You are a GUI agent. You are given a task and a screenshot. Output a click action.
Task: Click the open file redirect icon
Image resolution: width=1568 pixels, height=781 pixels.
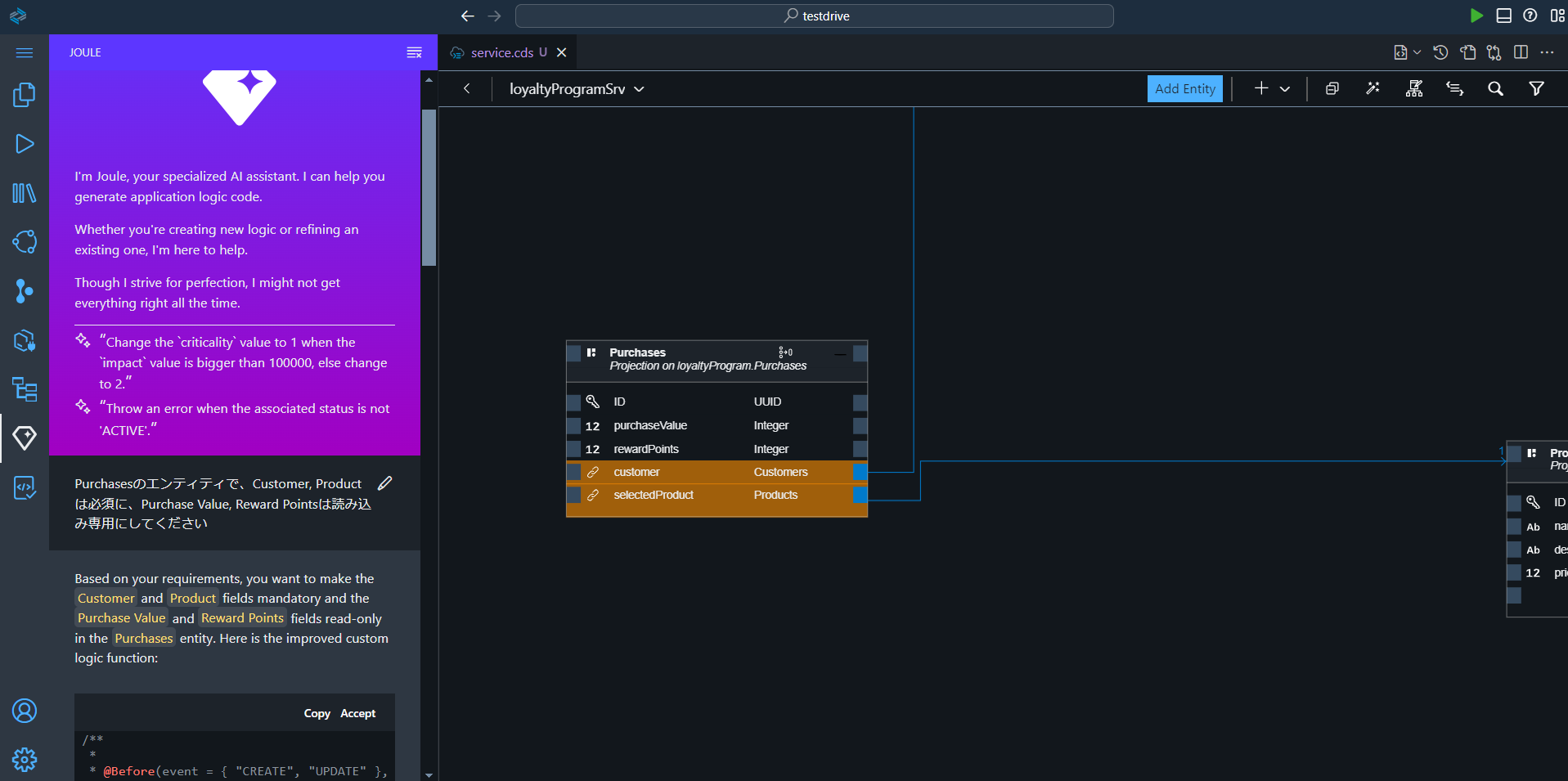[x=1468, y=52]
